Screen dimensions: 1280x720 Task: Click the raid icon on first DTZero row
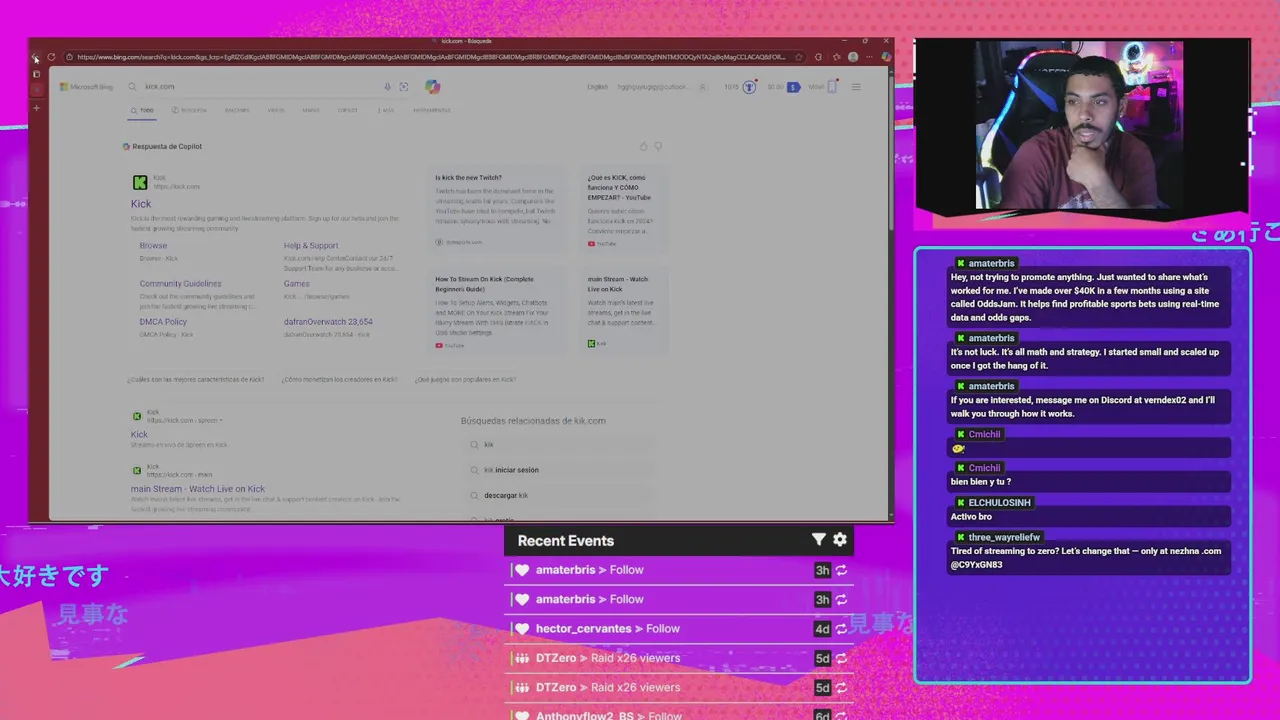point(521,658)
